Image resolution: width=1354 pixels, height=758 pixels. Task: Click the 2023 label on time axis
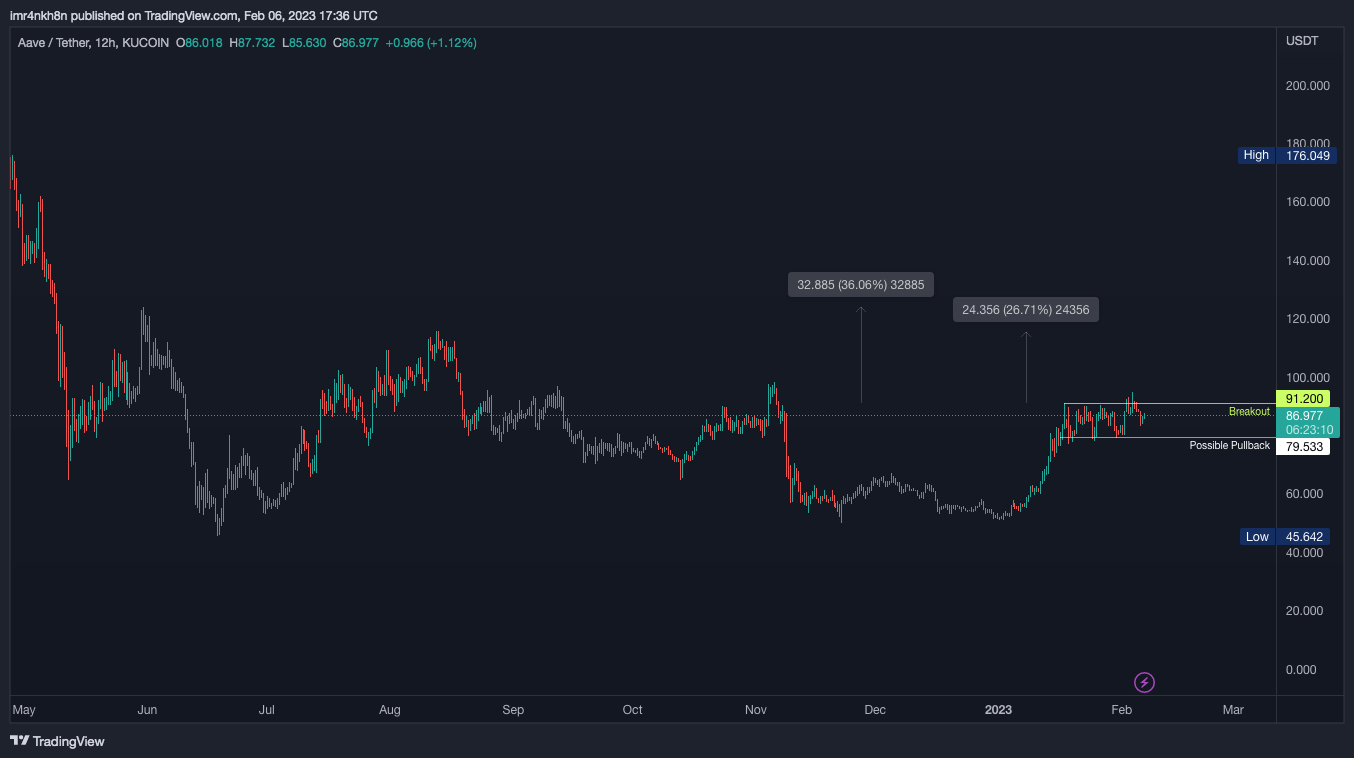tap(998, 710)
